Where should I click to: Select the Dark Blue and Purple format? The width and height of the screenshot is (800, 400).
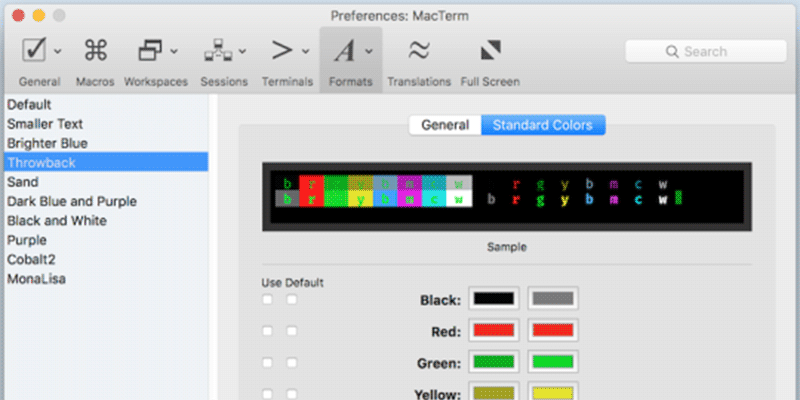click(x=107, y=202)
